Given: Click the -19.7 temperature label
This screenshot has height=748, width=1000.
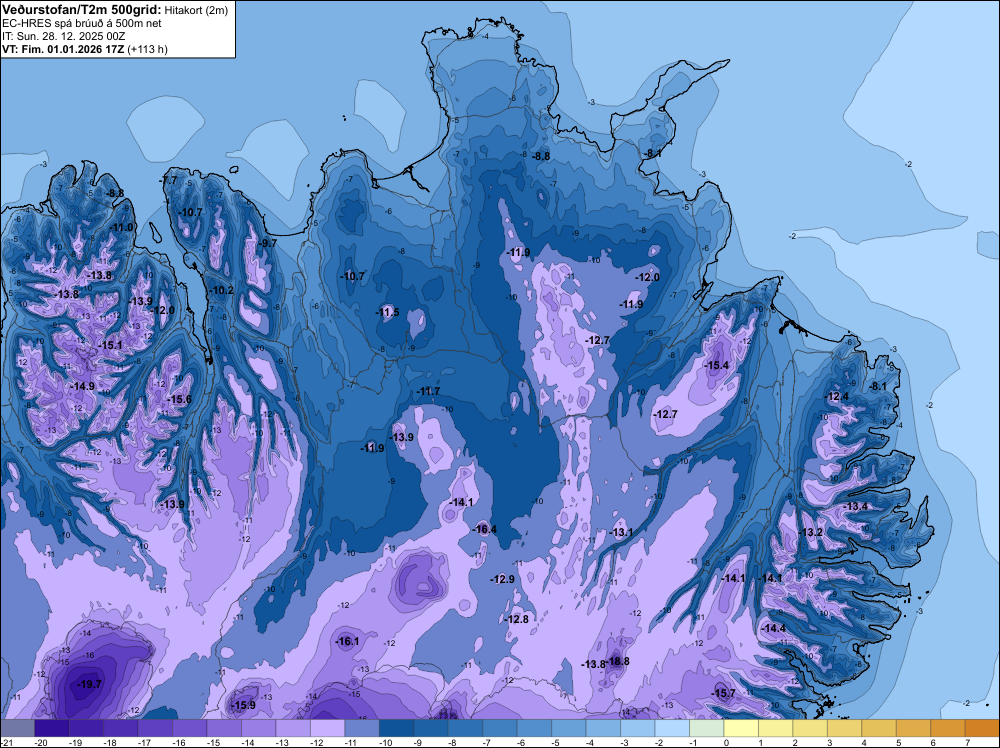Looking at the screenshot, I should (89, 684).
